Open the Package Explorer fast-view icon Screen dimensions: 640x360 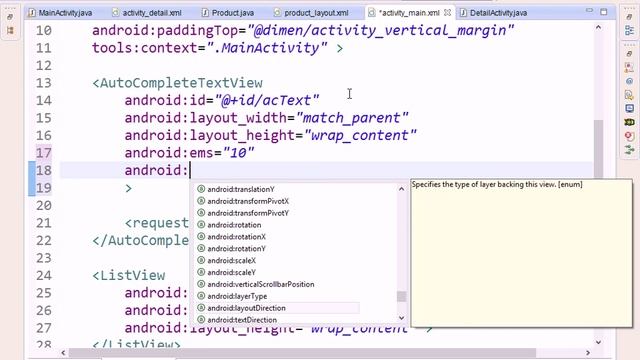[x=11, y=31]
